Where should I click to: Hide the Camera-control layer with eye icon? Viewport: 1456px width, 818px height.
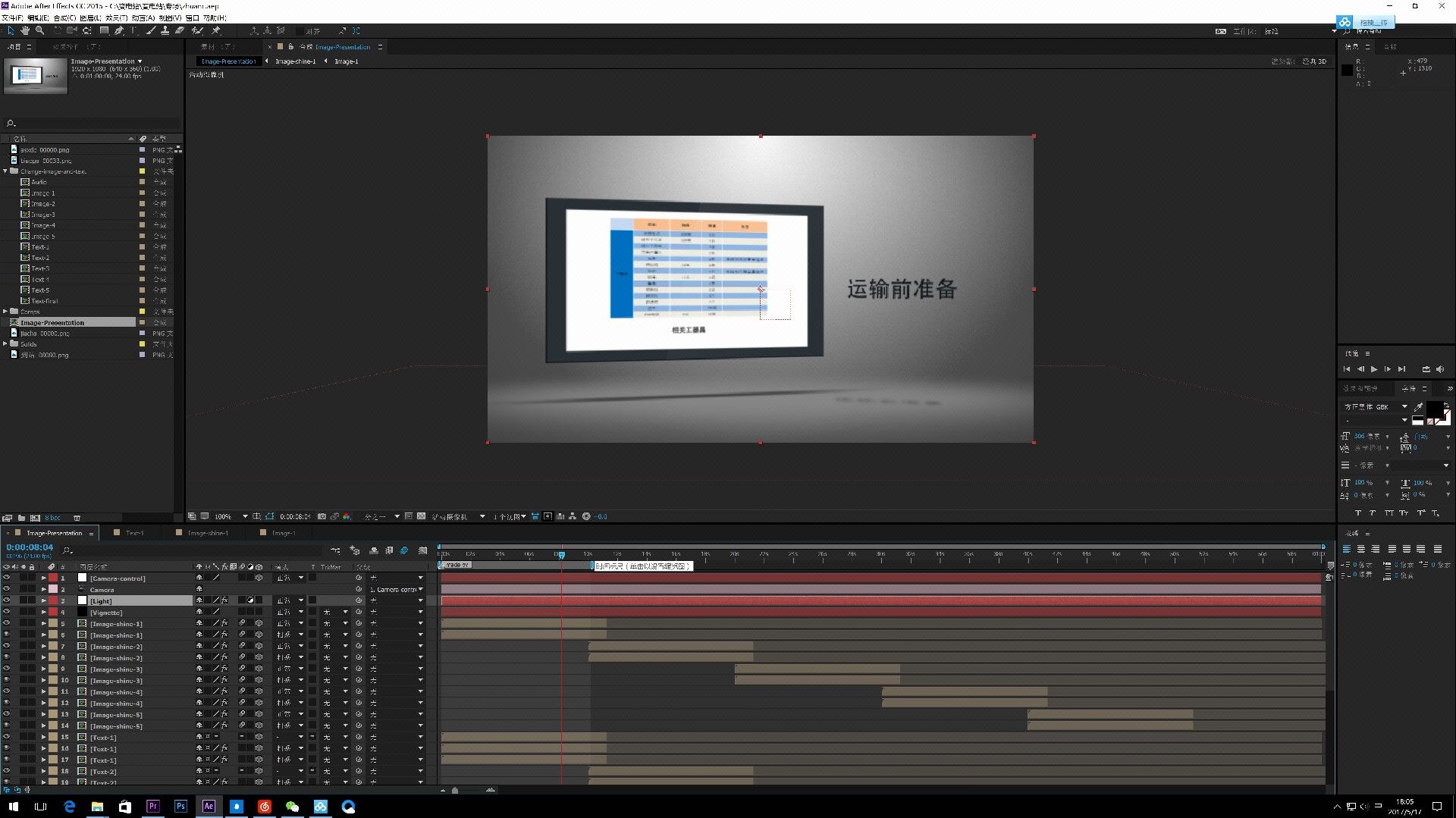7,578
